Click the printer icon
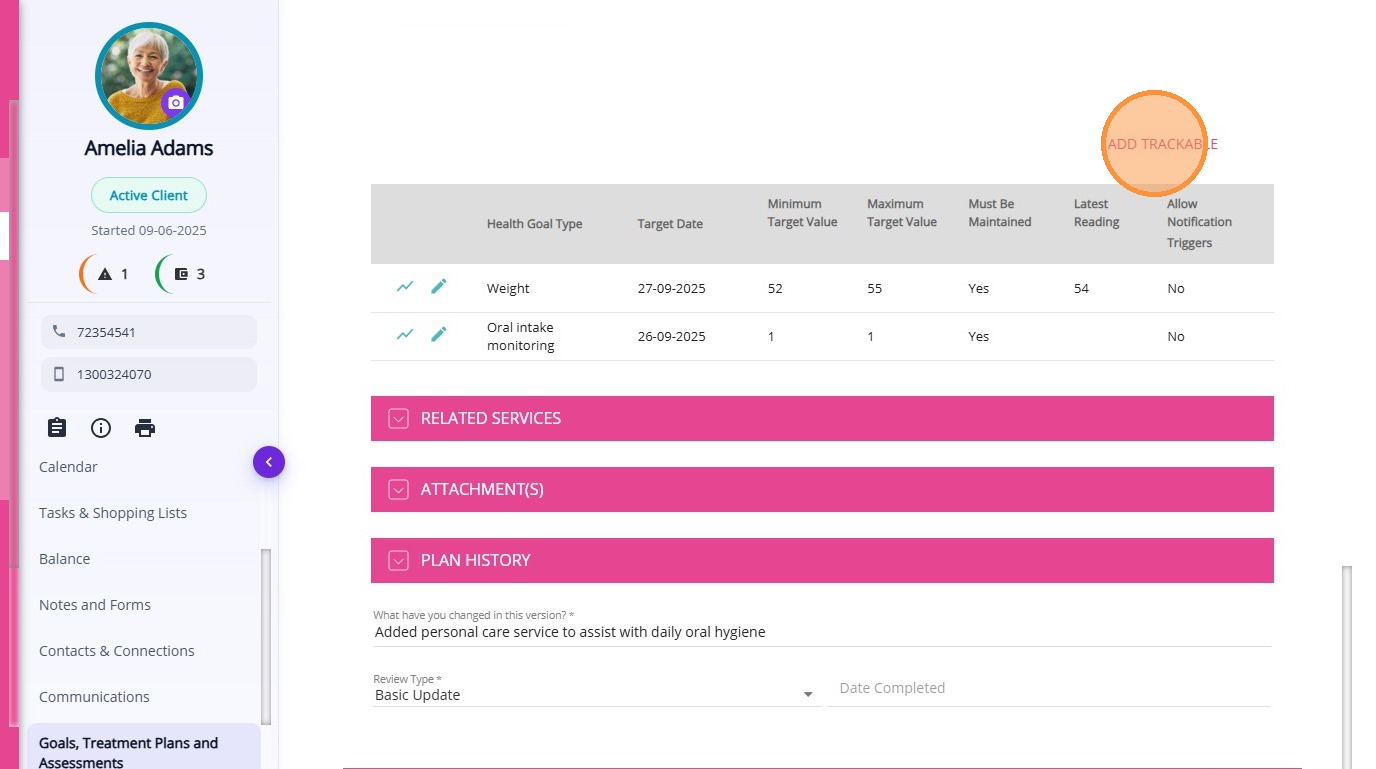Screen dimensions: 1376x769 click(145, 428)
